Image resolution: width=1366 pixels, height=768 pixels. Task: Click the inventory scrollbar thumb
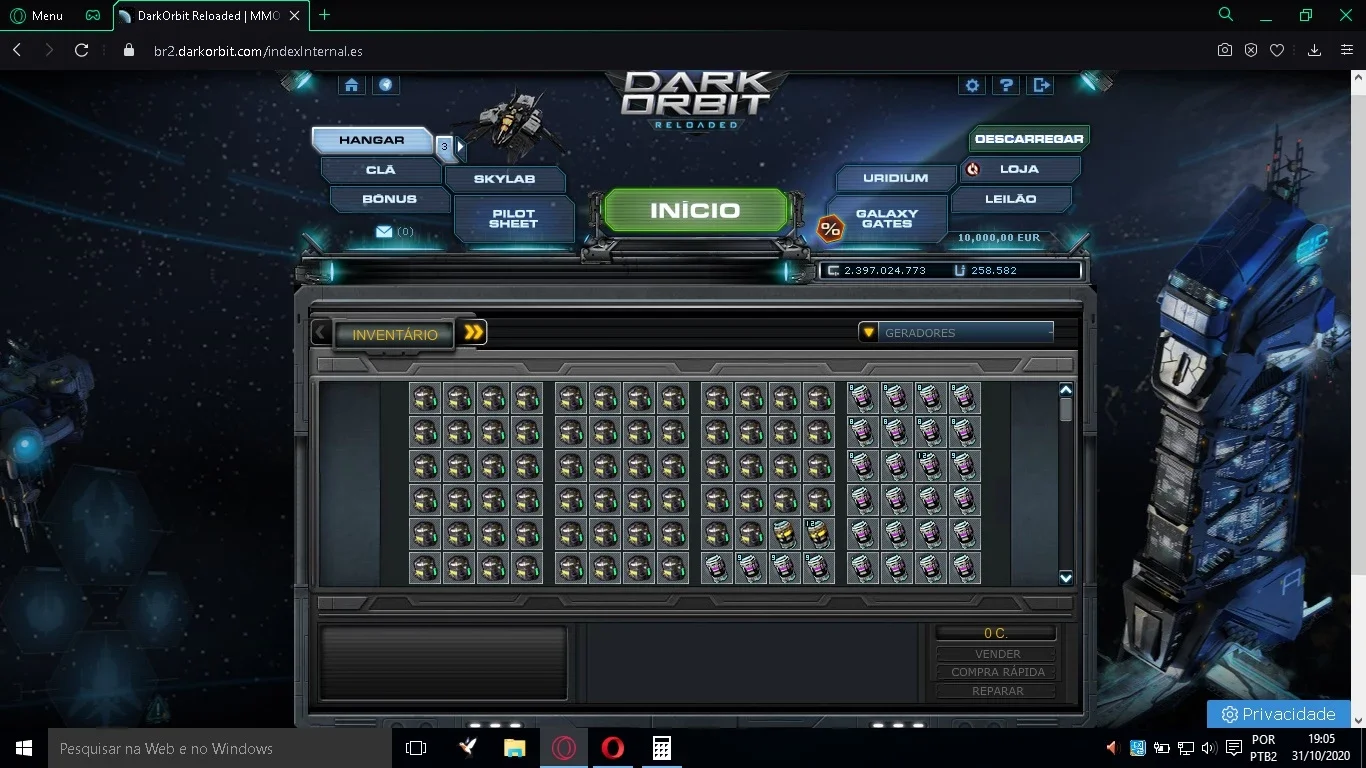coord(1065,409)
